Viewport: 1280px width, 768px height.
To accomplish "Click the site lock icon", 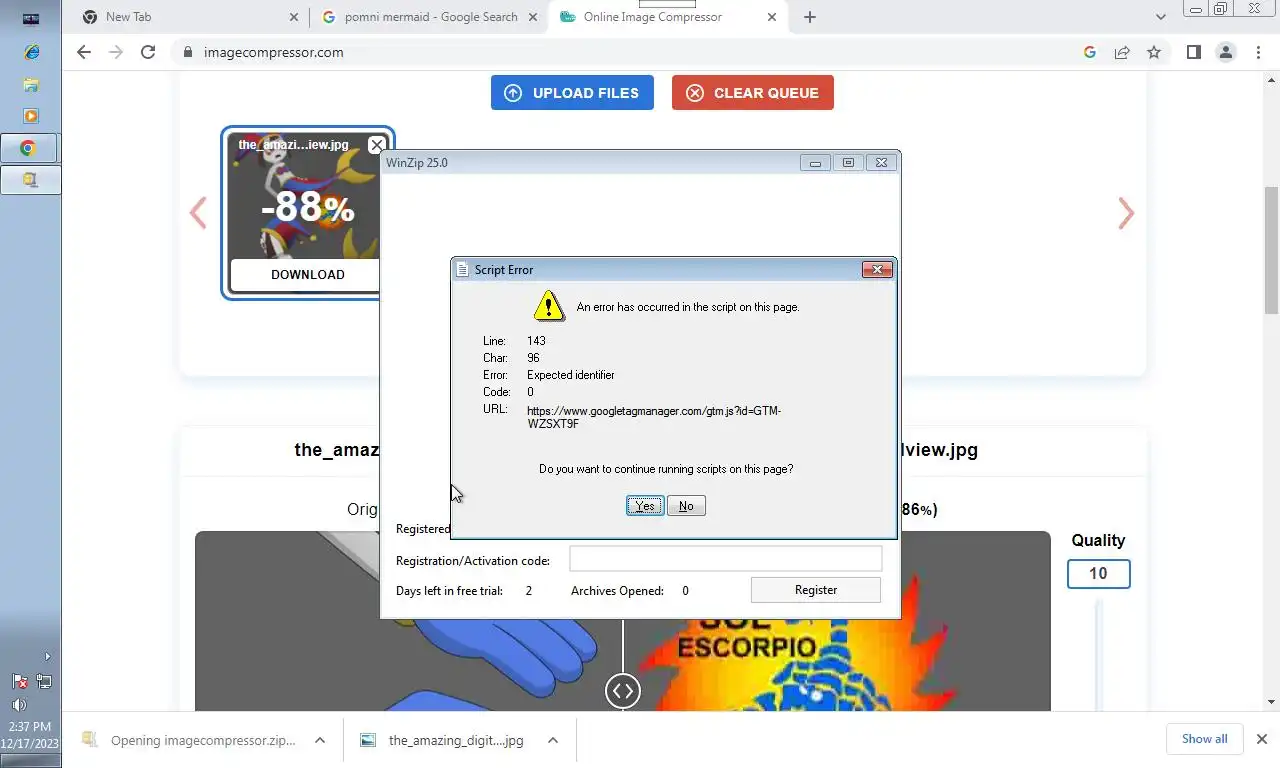I will [x=187, y=52].
